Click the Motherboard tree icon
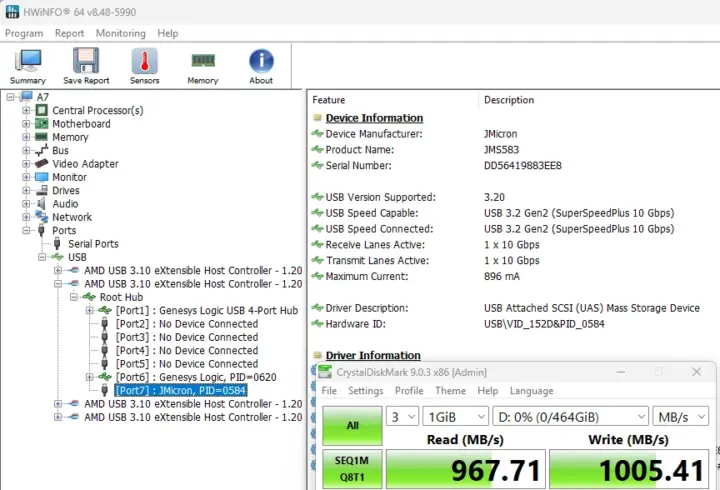Image resolution: width=720 pixels, height=490 pixels. (41, 124)
